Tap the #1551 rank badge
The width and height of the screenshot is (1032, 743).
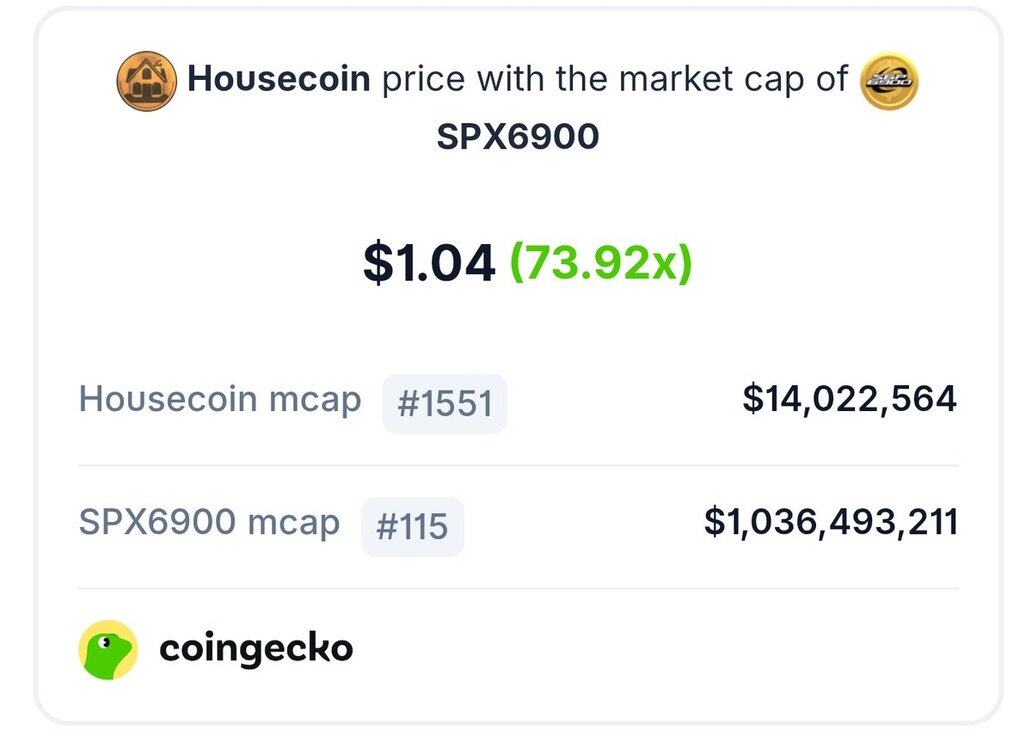pyautogui.click(x=445, y=403)
